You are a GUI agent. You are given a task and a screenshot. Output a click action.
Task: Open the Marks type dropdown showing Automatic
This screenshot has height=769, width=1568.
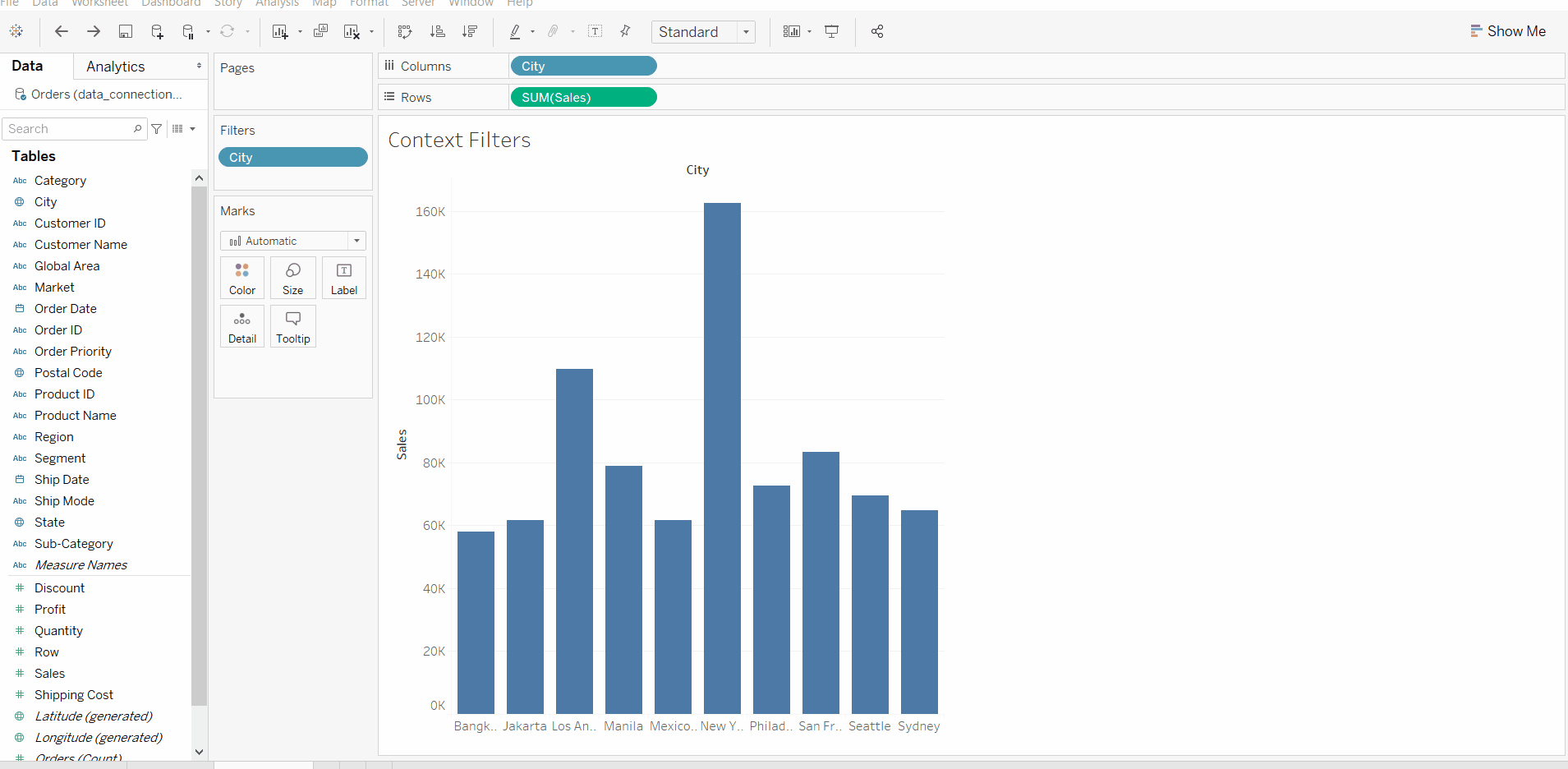pyautogui.click(x=356, y=240)
